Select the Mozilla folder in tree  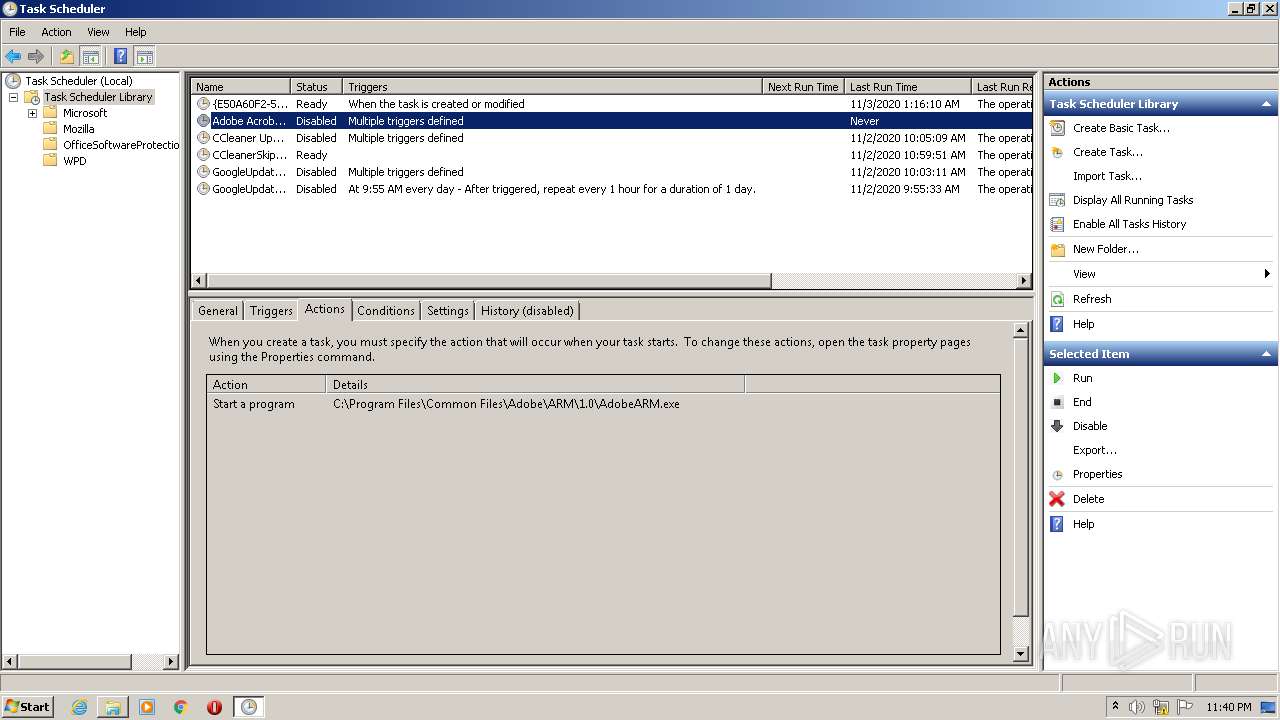[x=78, y=129]
